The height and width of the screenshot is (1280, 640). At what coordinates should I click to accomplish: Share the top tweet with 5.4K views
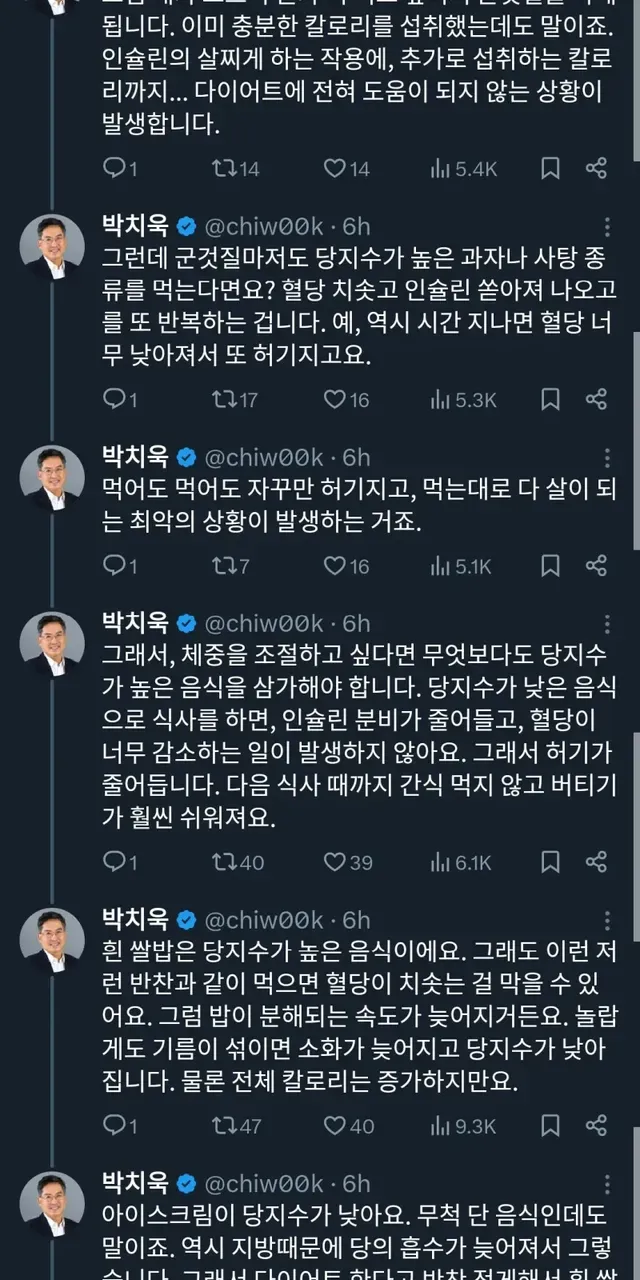[596, 169]
